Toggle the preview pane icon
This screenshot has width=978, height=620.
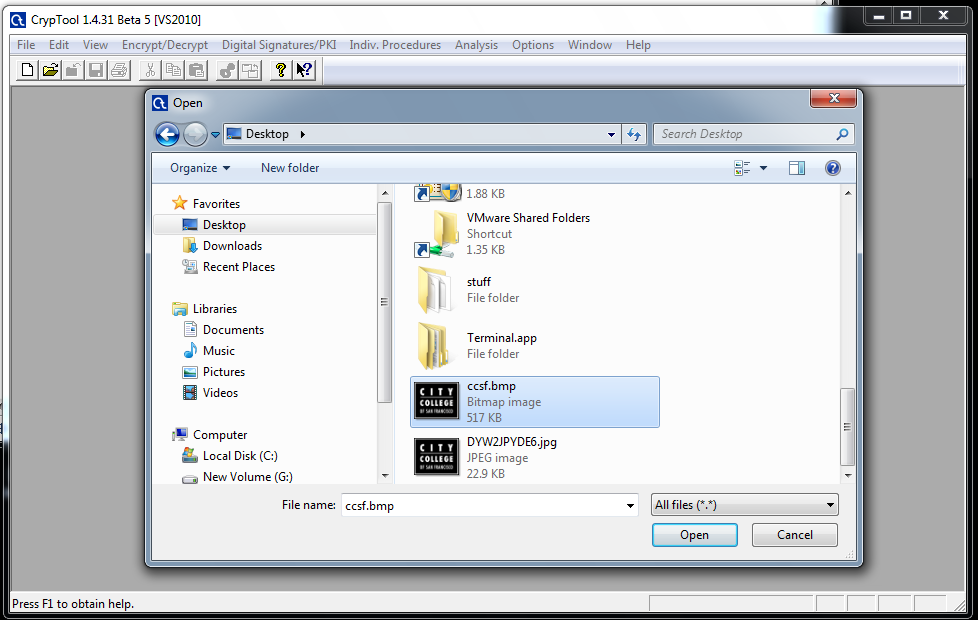(x=796, y=168)
